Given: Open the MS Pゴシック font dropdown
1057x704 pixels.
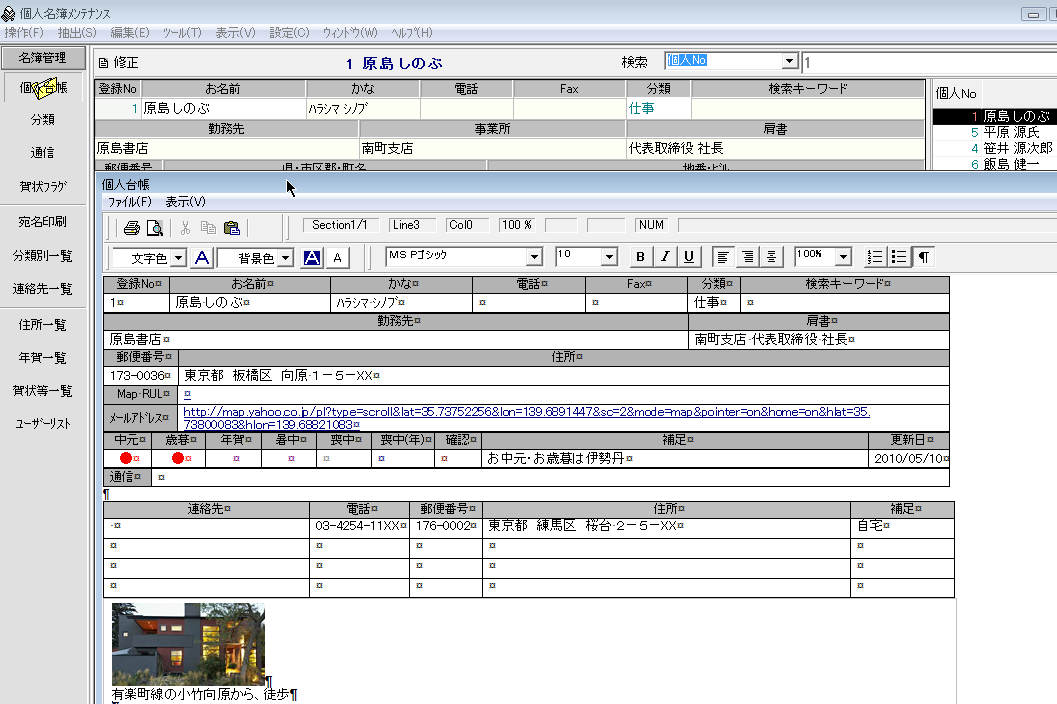Looking at the screenshot, I should [x=534, y=257].
